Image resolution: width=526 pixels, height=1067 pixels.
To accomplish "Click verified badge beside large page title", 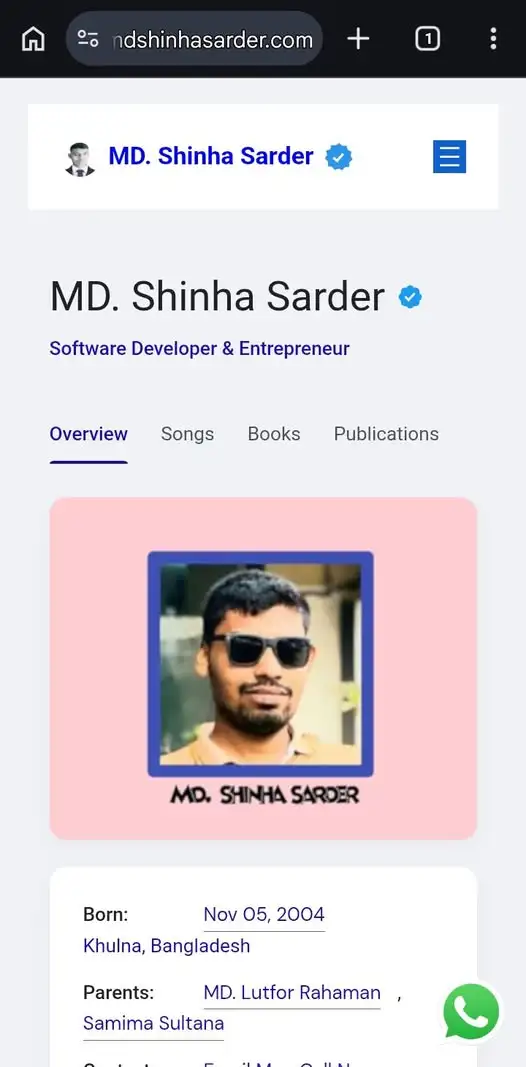I will (x=410, y=297).
